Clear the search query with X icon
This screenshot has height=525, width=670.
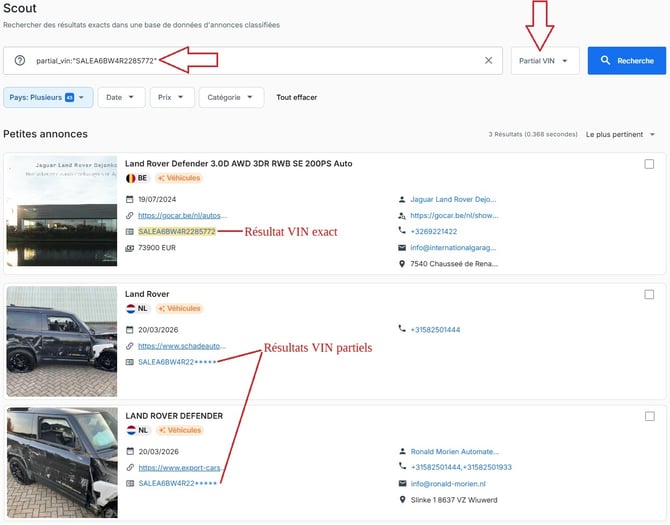pyautogui.click(x=488, y=61)
